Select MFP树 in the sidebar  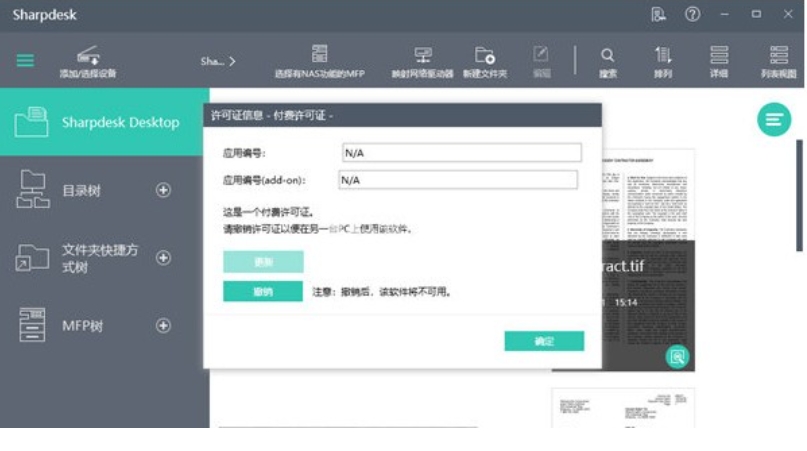82,326
